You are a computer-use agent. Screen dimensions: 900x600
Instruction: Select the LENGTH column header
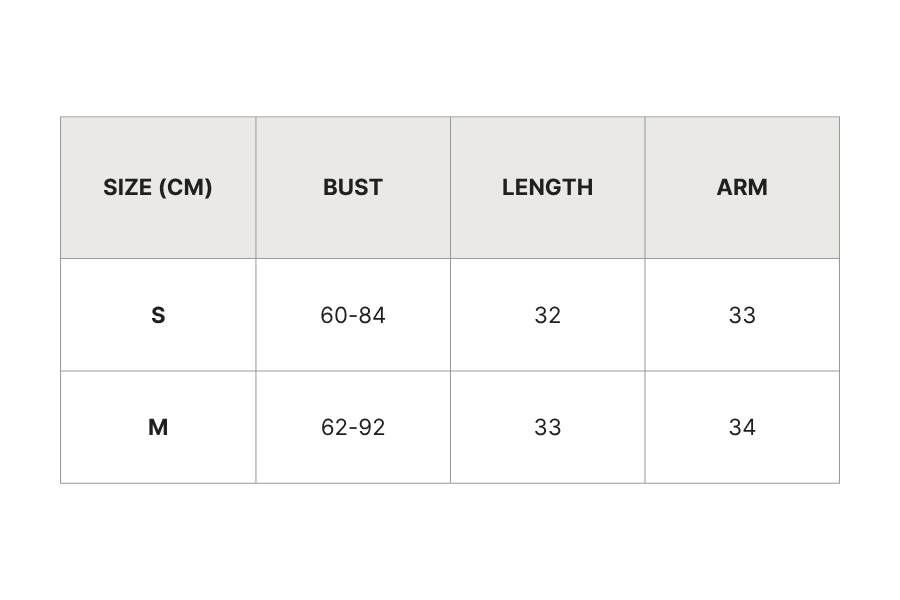click(547, 188)
